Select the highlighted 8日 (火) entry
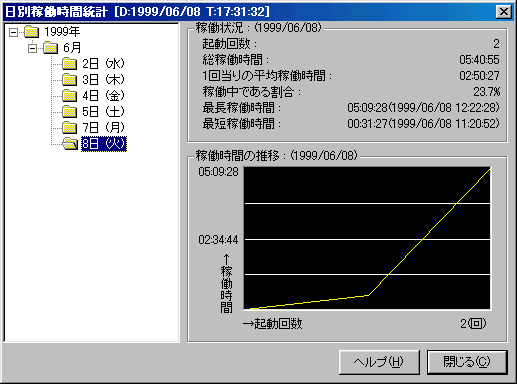 [104, 144]
